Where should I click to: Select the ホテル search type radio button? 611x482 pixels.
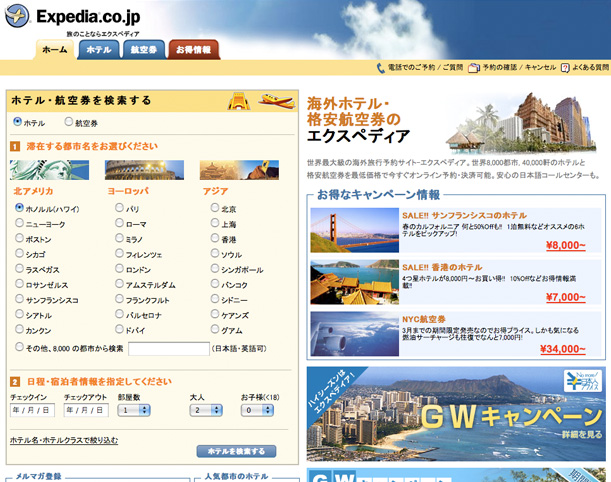point(17,122)
